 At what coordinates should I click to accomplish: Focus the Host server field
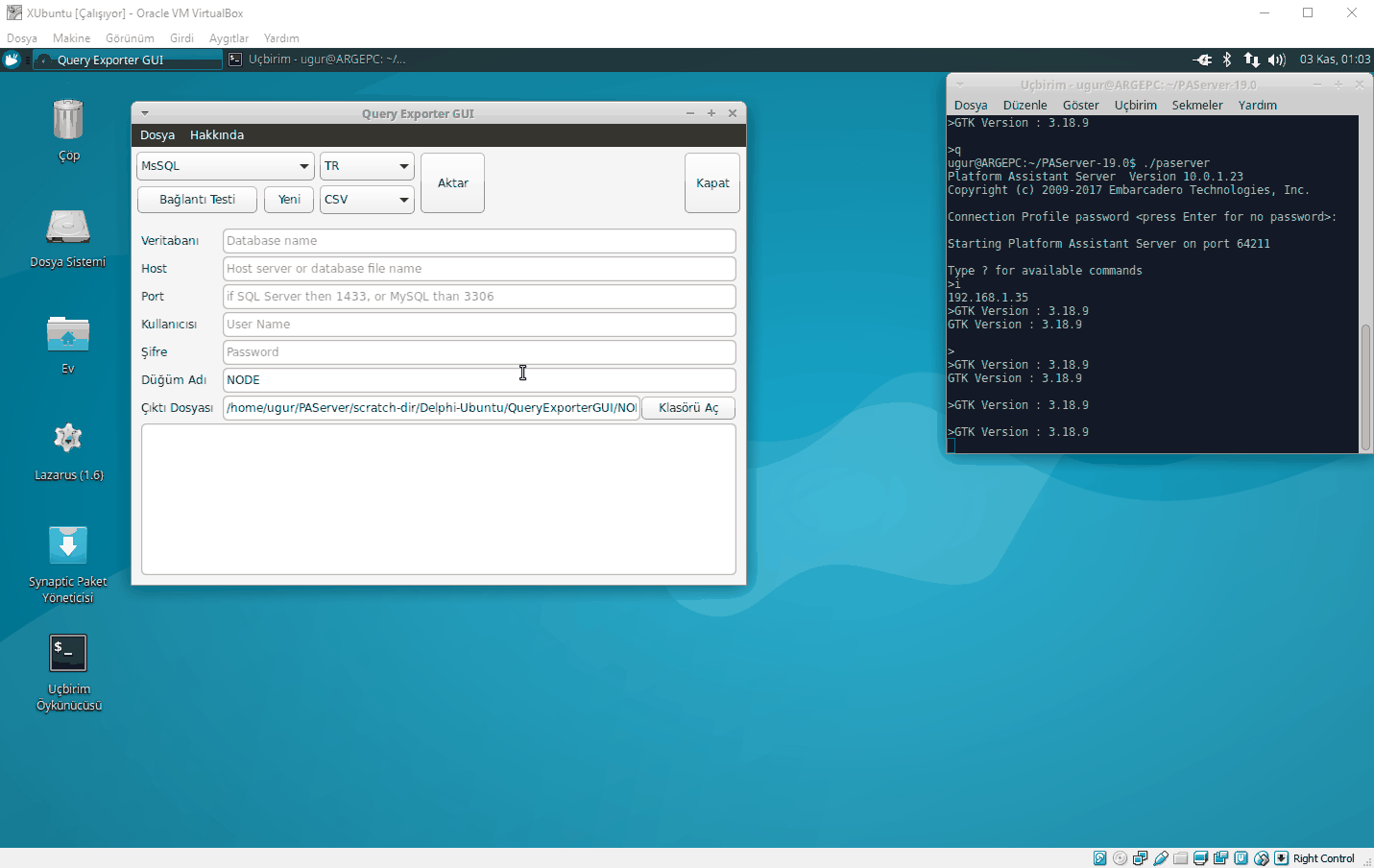click(479, 269)
